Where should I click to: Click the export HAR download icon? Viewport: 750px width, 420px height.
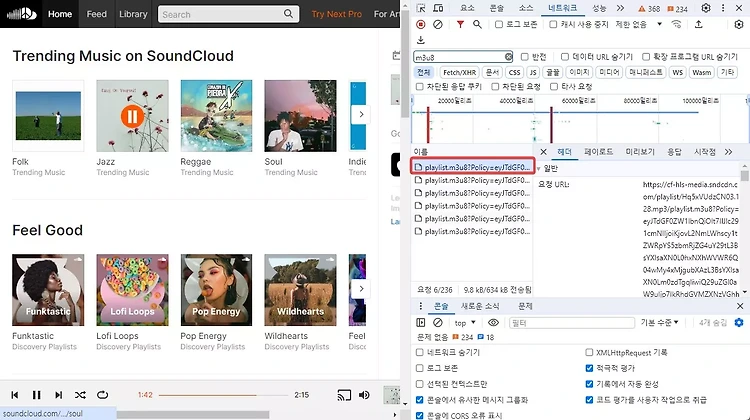coord(421,40)
